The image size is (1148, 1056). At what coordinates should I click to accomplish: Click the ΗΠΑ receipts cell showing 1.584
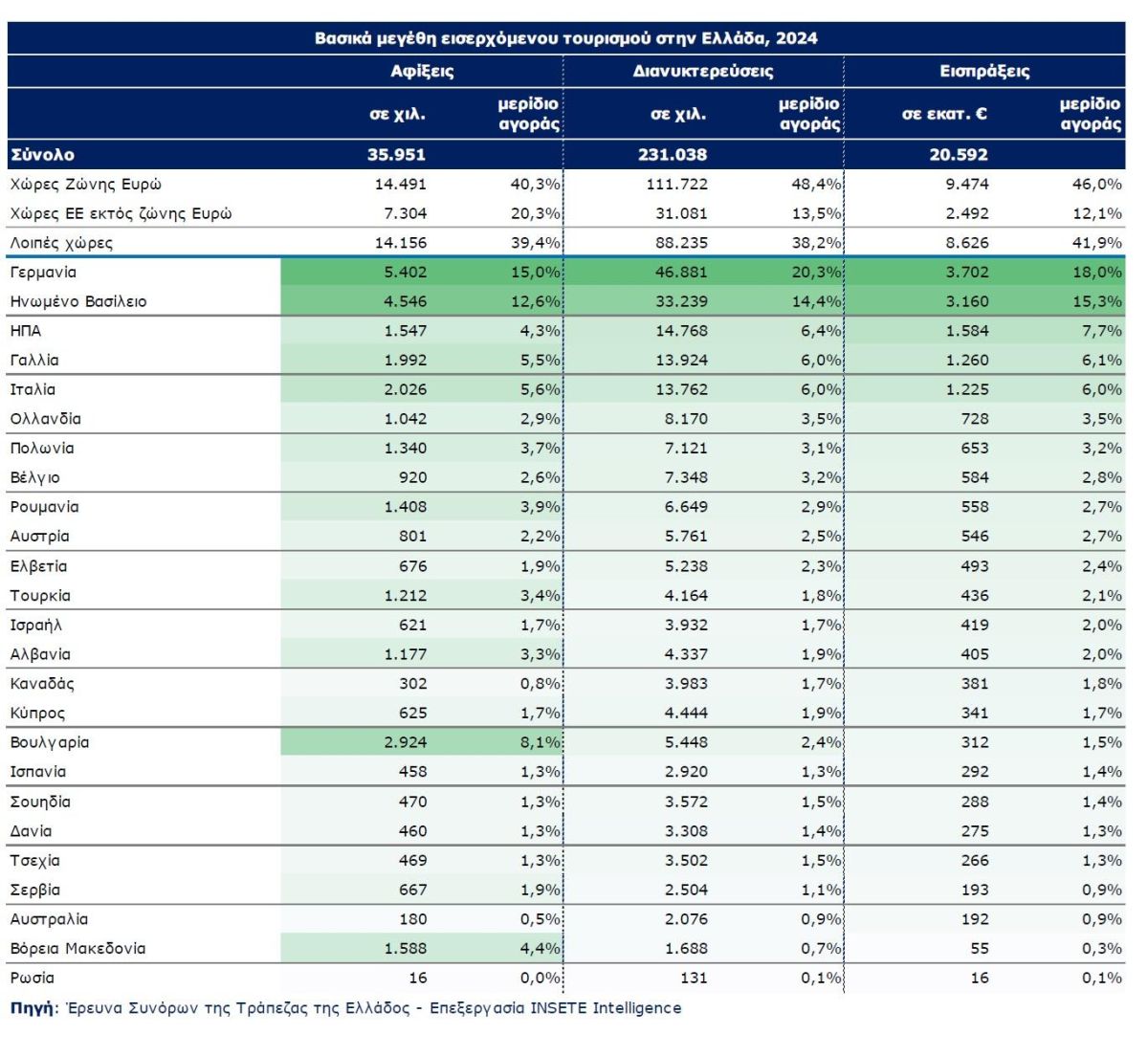pyautogui.click(x=967, y=331)
